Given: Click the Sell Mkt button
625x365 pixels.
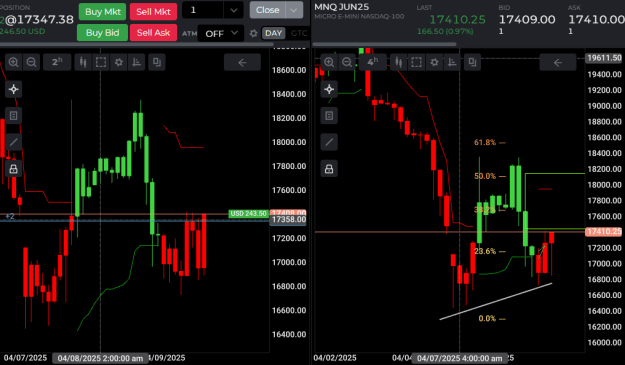Looking at the screenshot, I should click(x=153, y=12).
